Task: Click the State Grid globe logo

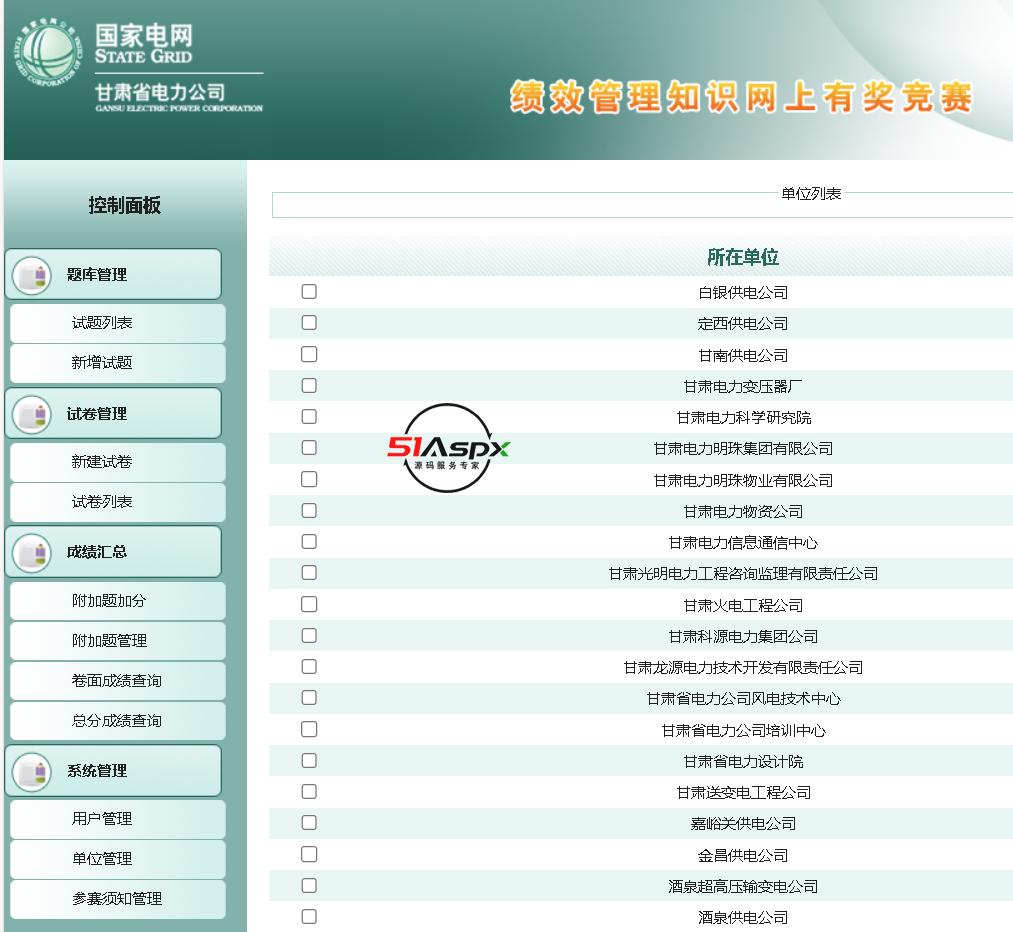Action: [48, 52]
